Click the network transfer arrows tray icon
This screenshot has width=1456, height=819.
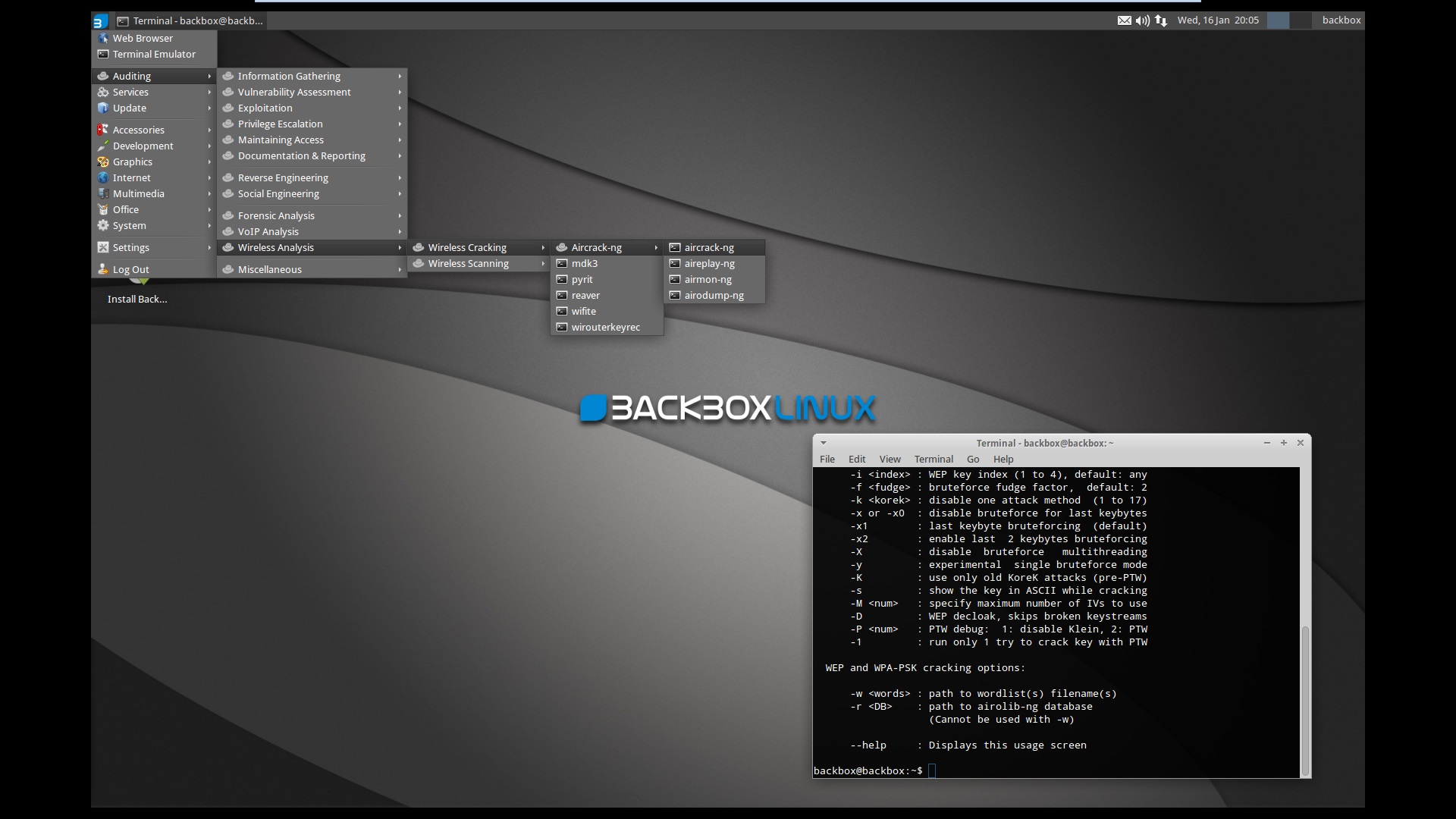1160,20
